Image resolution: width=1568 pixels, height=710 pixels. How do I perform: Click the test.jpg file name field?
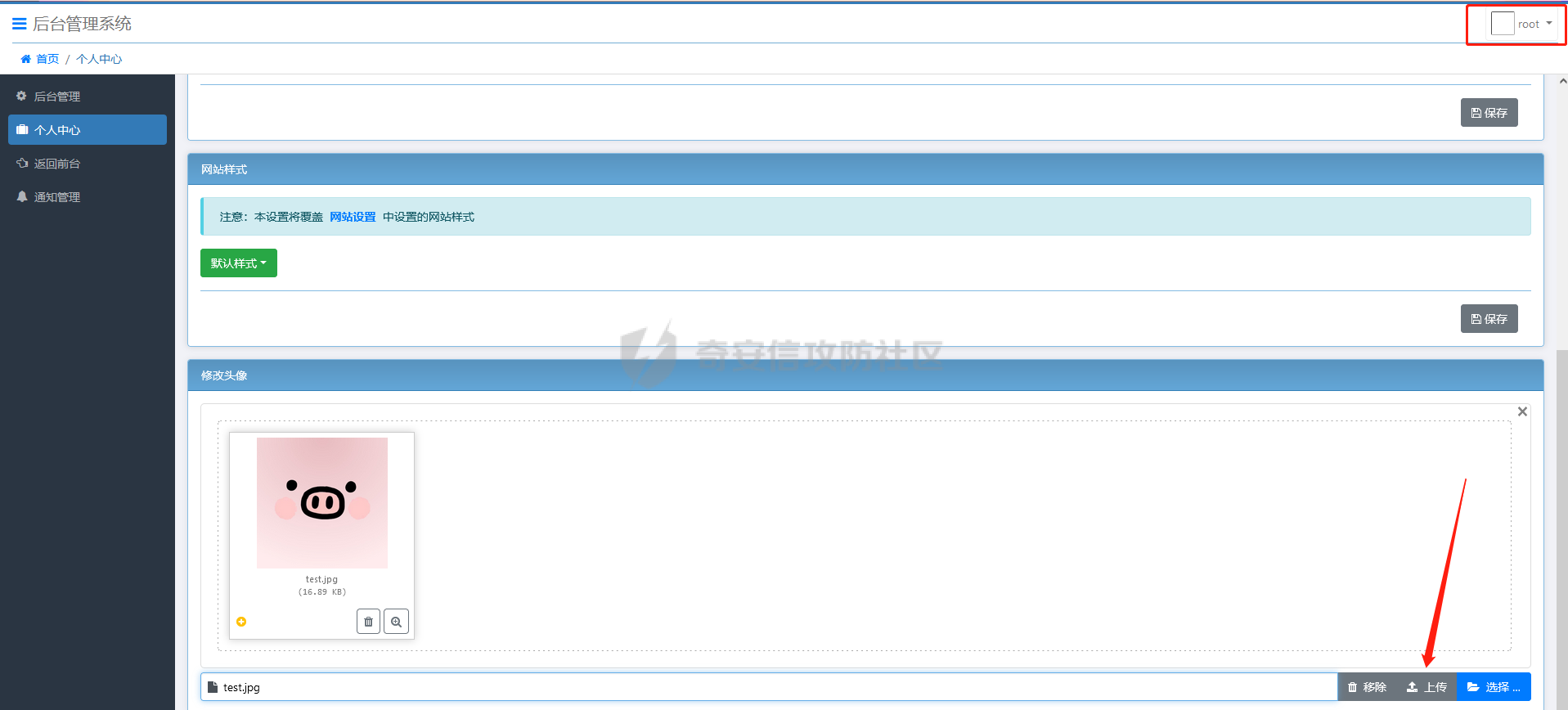(769, 687)
